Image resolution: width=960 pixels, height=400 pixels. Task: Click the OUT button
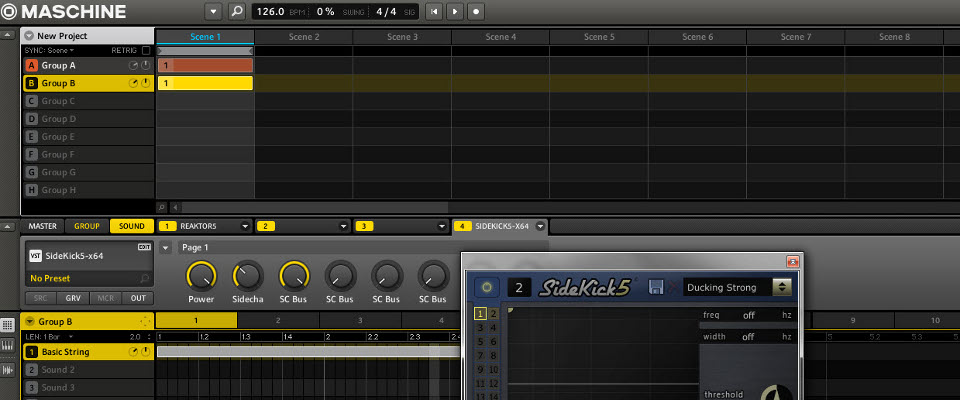(138, 298)
